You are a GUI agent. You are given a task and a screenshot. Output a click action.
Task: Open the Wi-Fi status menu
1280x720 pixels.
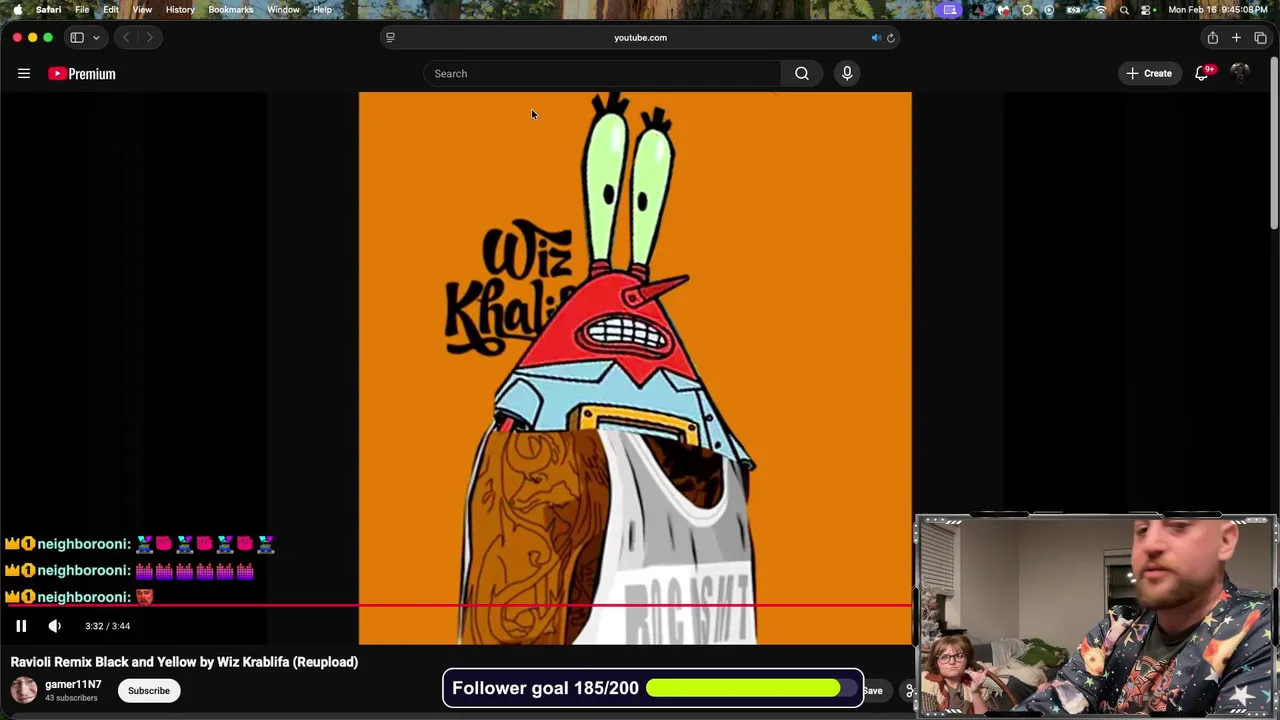pyautogui.click(x=1101, y=10)
